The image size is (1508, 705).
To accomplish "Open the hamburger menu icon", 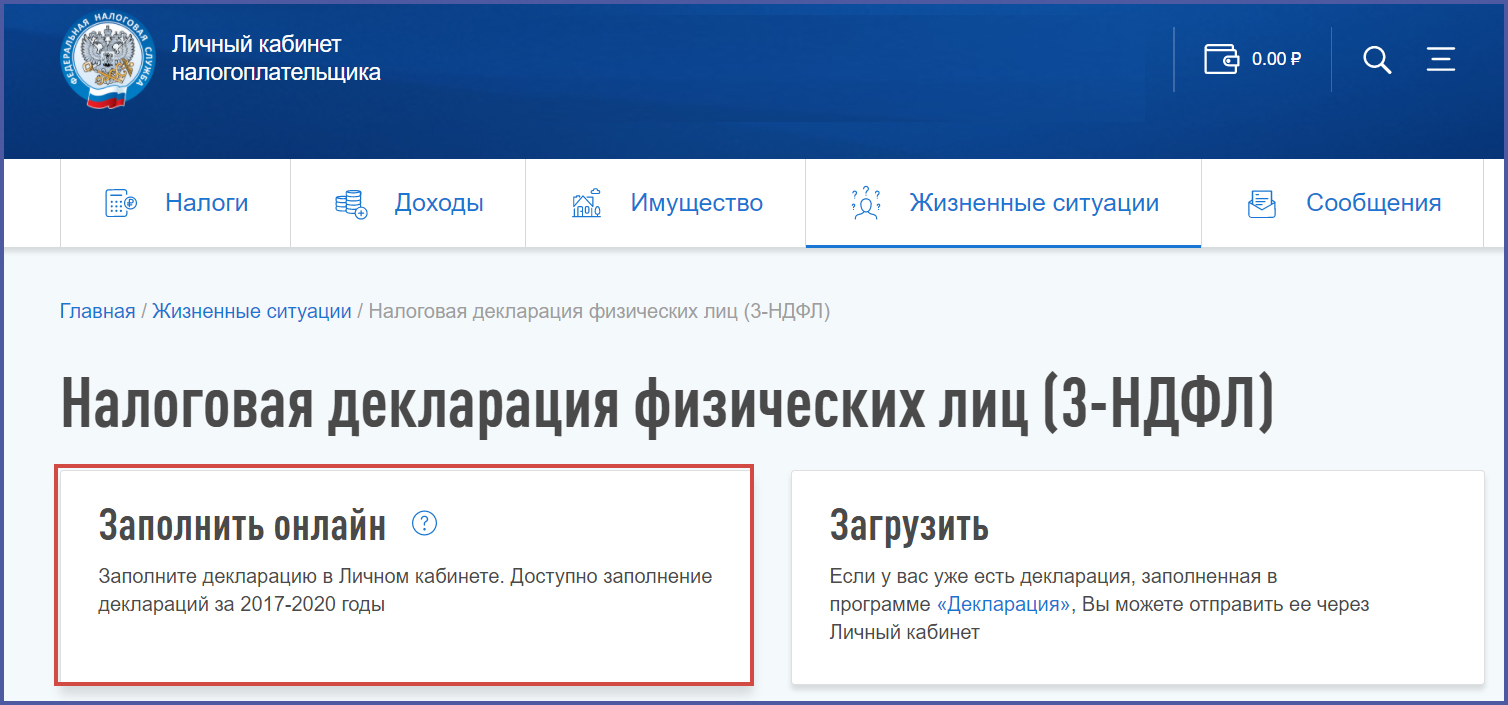I will click(1440, 59).
